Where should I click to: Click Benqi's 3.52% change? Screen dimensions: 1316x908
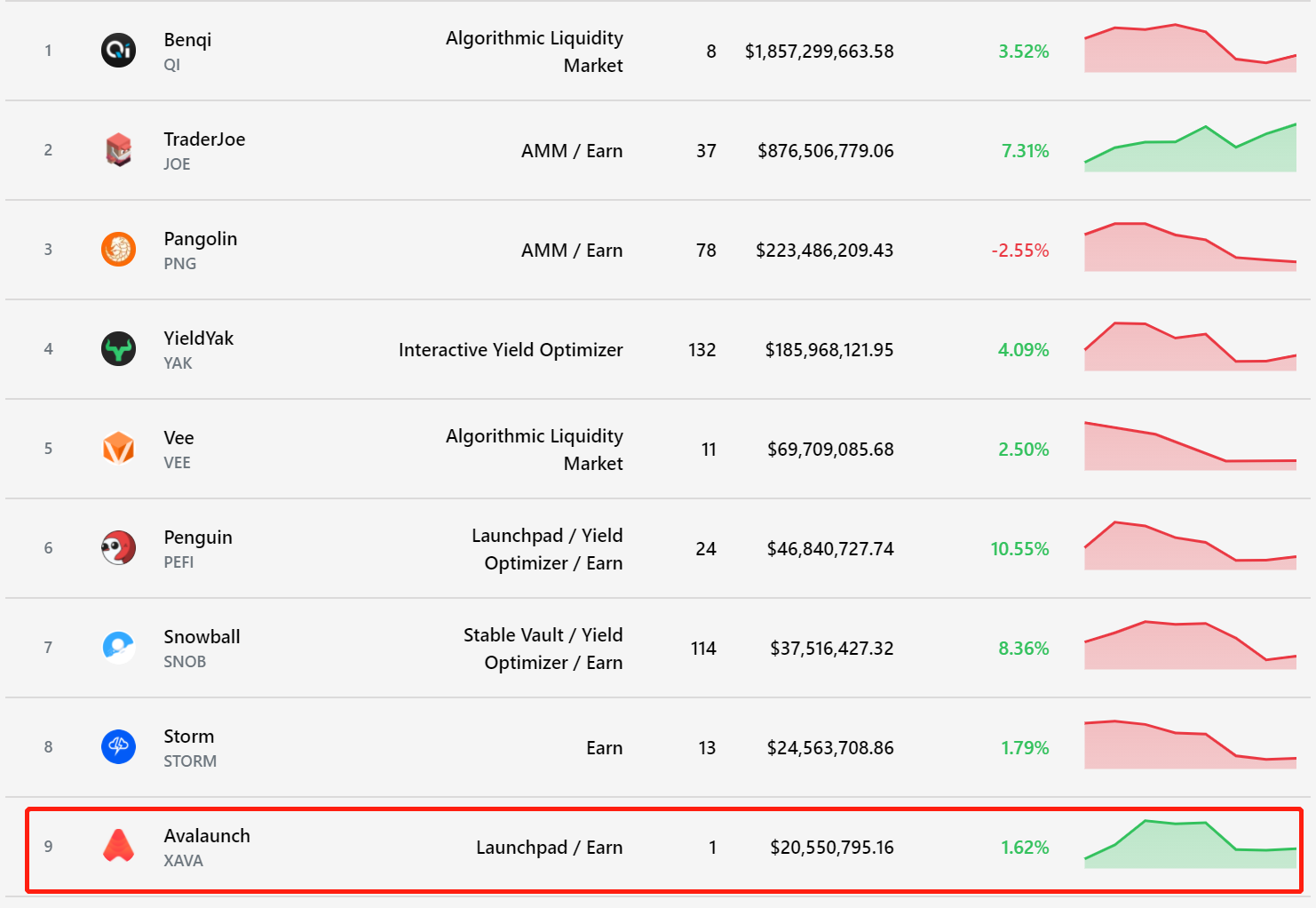[x=1024, y=52]
